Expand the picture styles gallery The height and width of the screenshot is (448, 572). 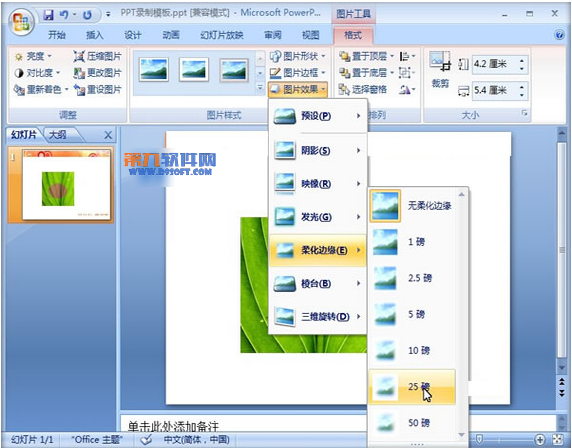coord(260,88)
